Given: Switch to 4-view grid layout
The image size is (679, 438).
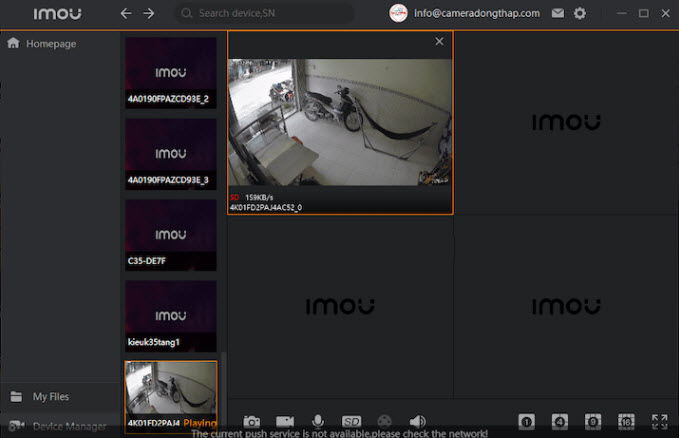Looking at the screenshot, I should (x=560, y=422).
